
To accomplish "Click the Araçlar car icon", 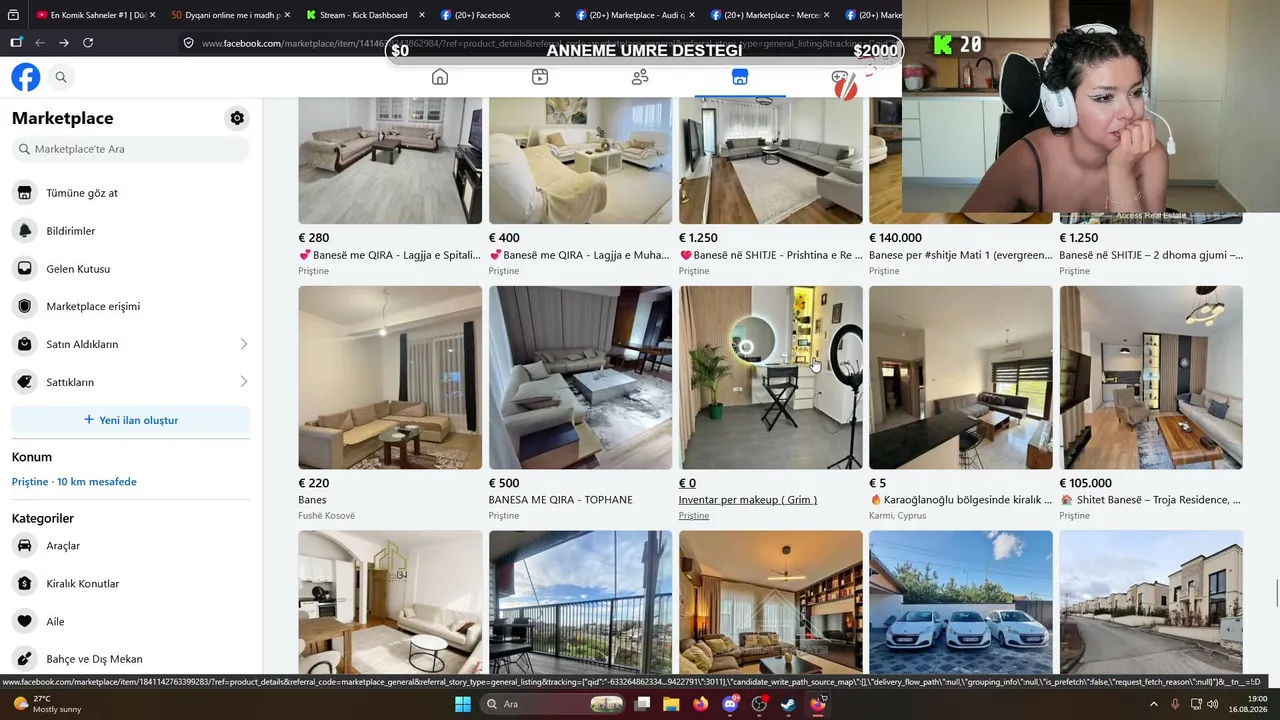I will [25, 546].
